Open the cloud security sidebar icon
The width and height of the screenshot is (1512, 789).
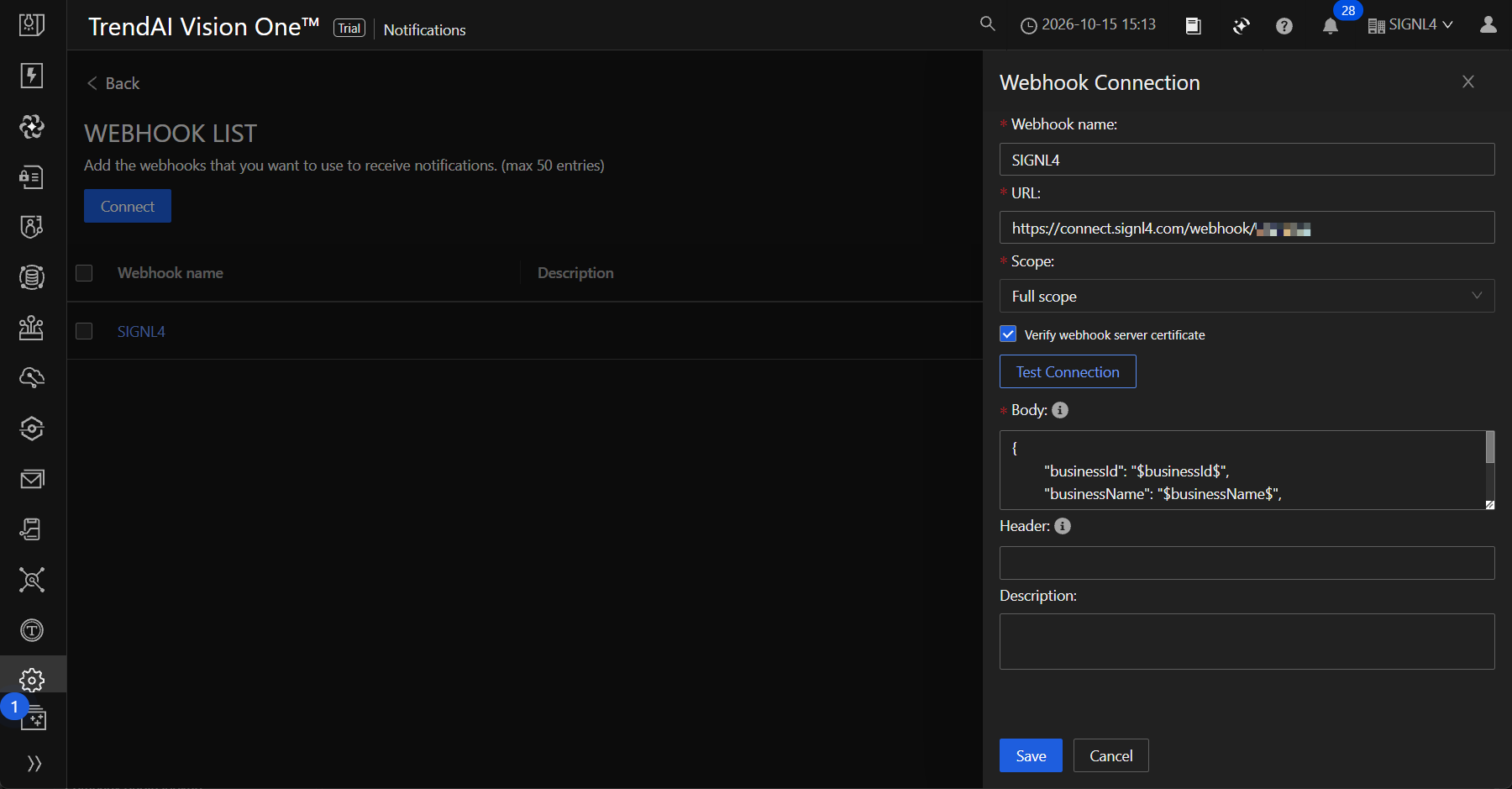[32, 378]
